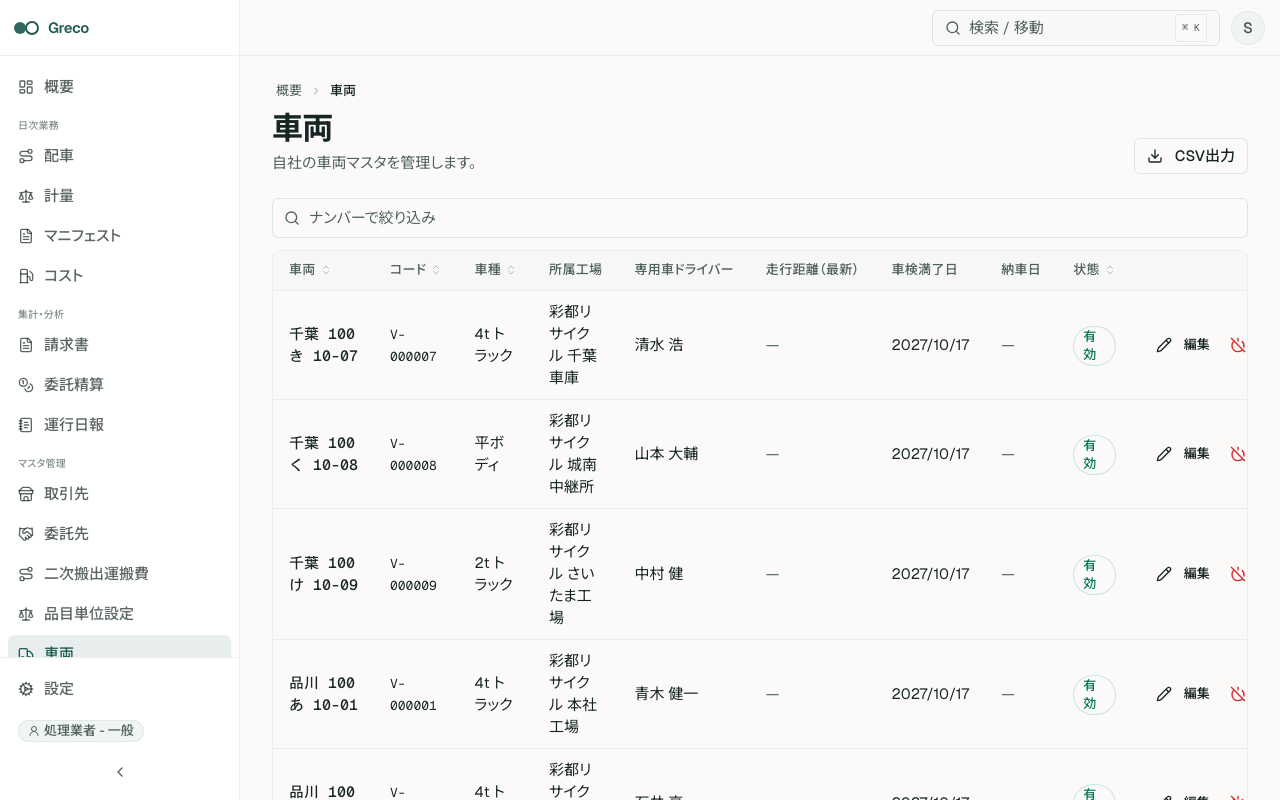Click the 運行日報 notebook icon

[x=26, y=425]
